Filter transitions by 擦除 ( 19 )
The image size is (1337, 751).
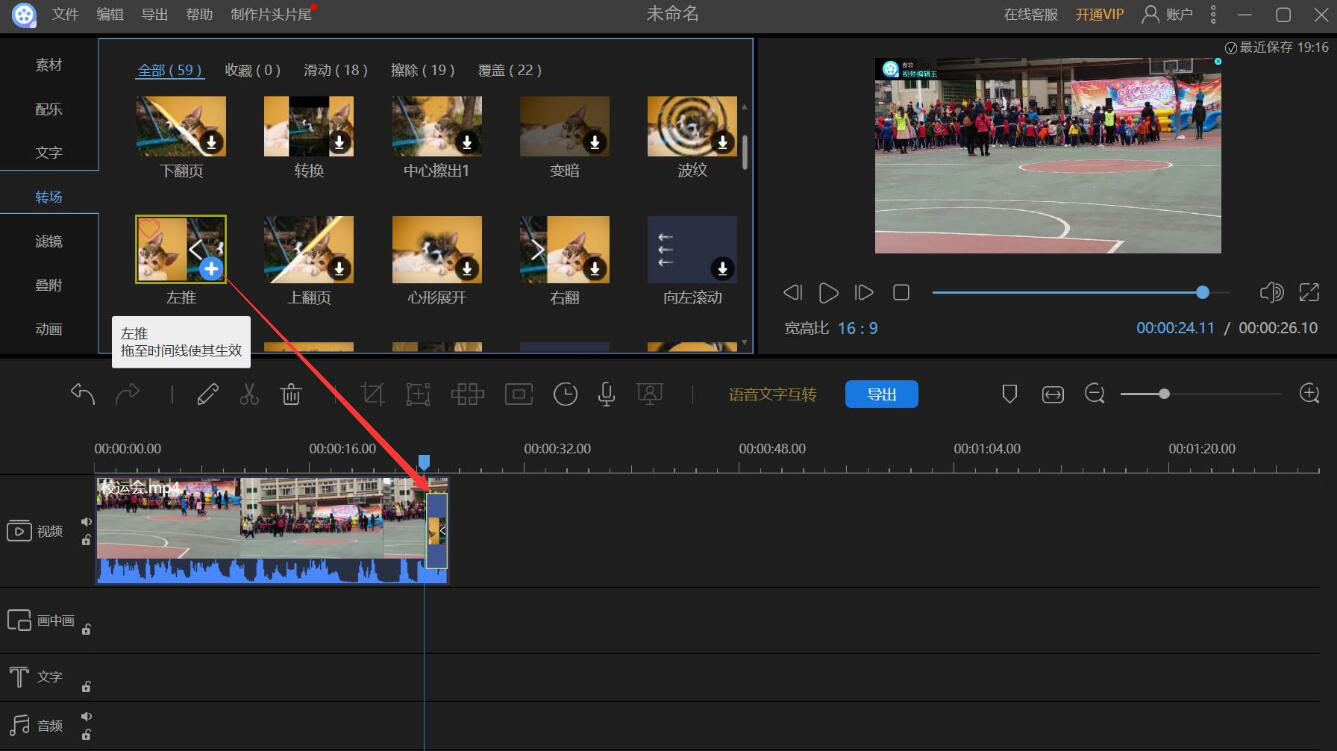pos(423,70)
